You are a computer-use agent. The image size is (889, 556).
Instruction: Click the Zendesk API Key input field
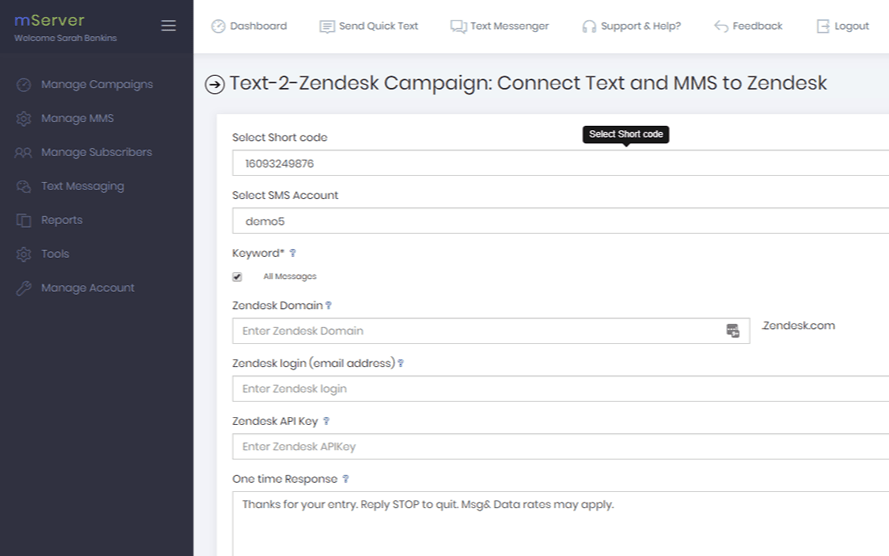560,447
